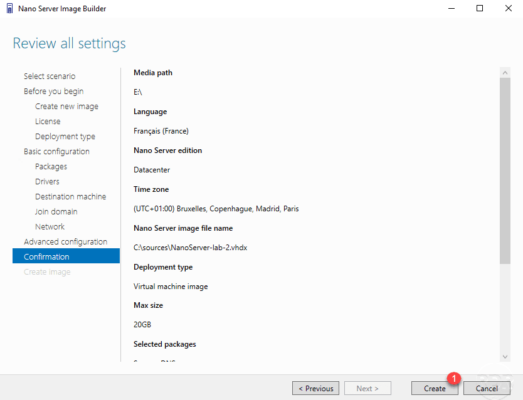Click the Cancel button
523x400 pixels.
coord(487,388)
